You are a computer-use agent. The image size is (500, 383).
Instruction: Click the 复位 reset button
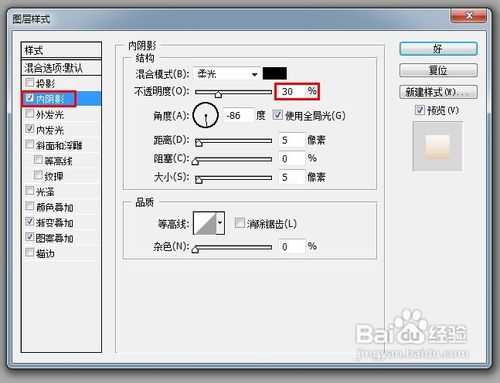click(x=438, y=70)
